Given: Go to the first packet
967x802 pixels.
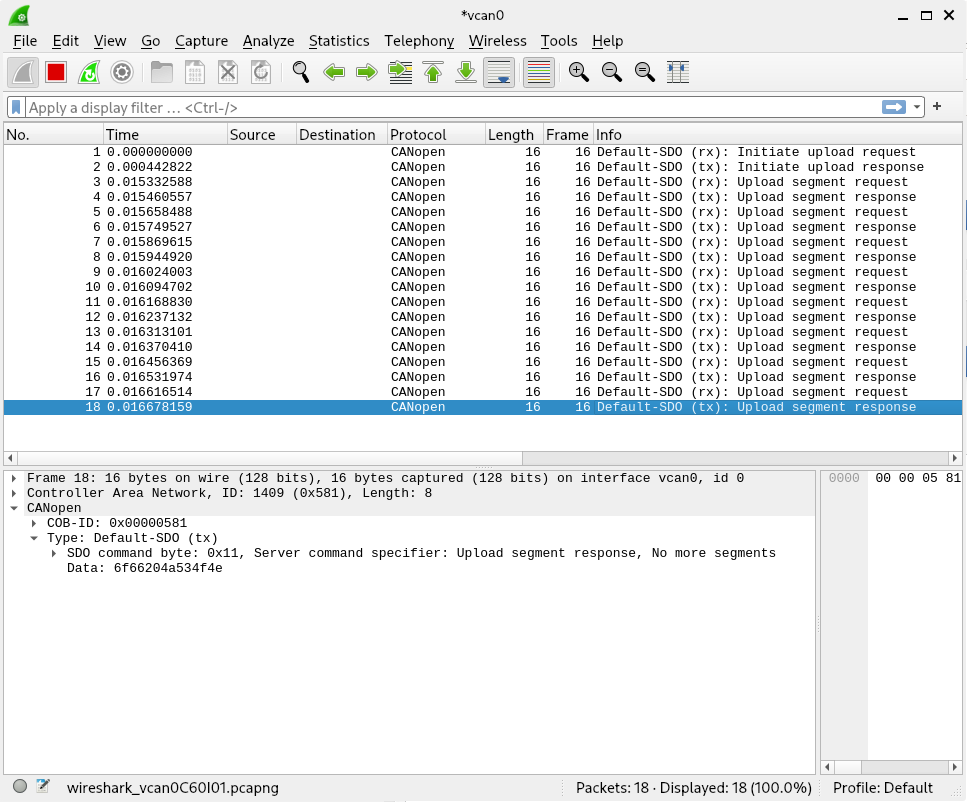Looking at the screenshot, I should click(433, 72).
